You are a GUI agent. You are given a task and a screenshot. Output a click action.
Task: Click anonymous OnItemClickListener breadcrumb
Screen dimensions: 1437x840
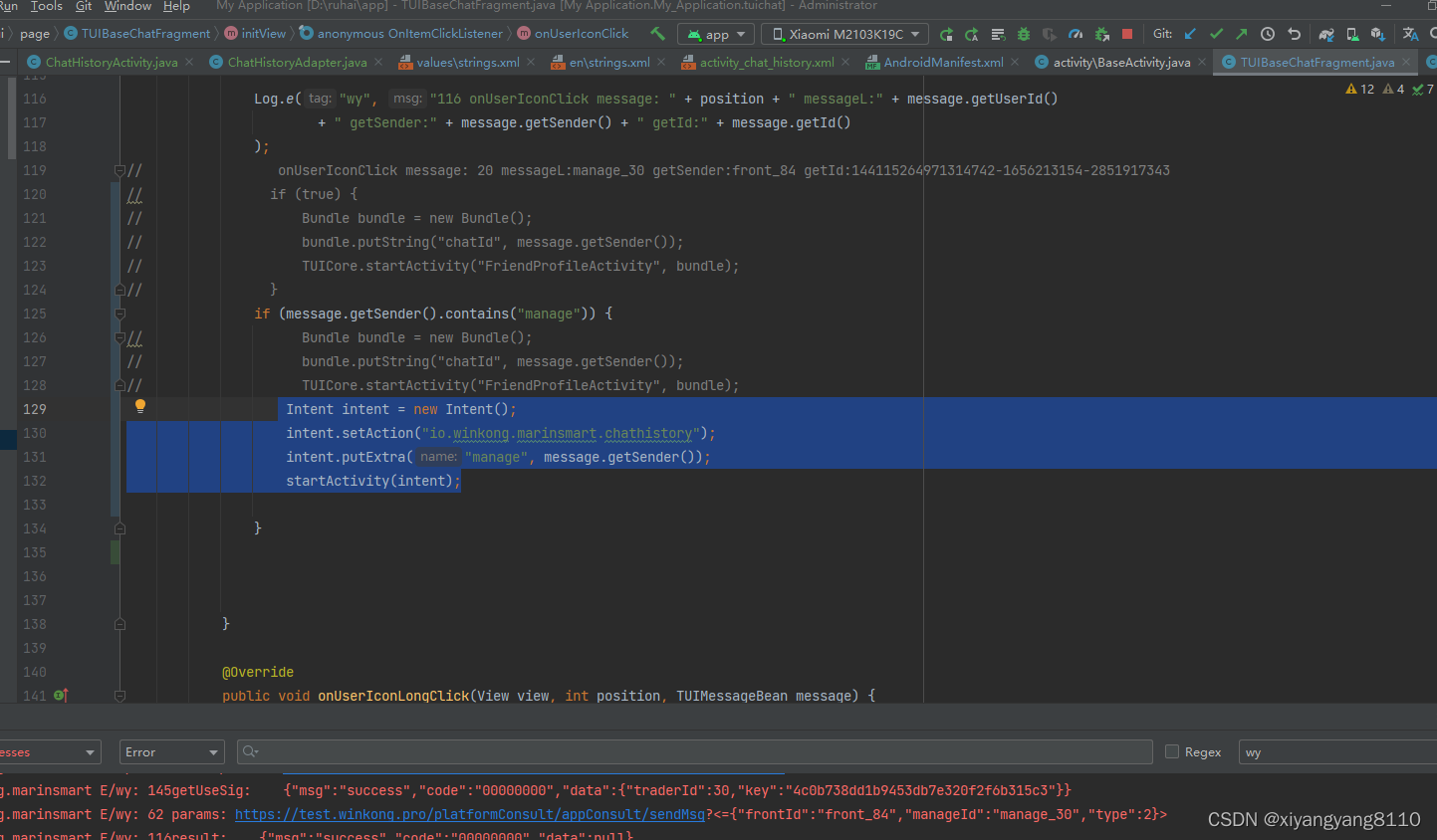401,34
